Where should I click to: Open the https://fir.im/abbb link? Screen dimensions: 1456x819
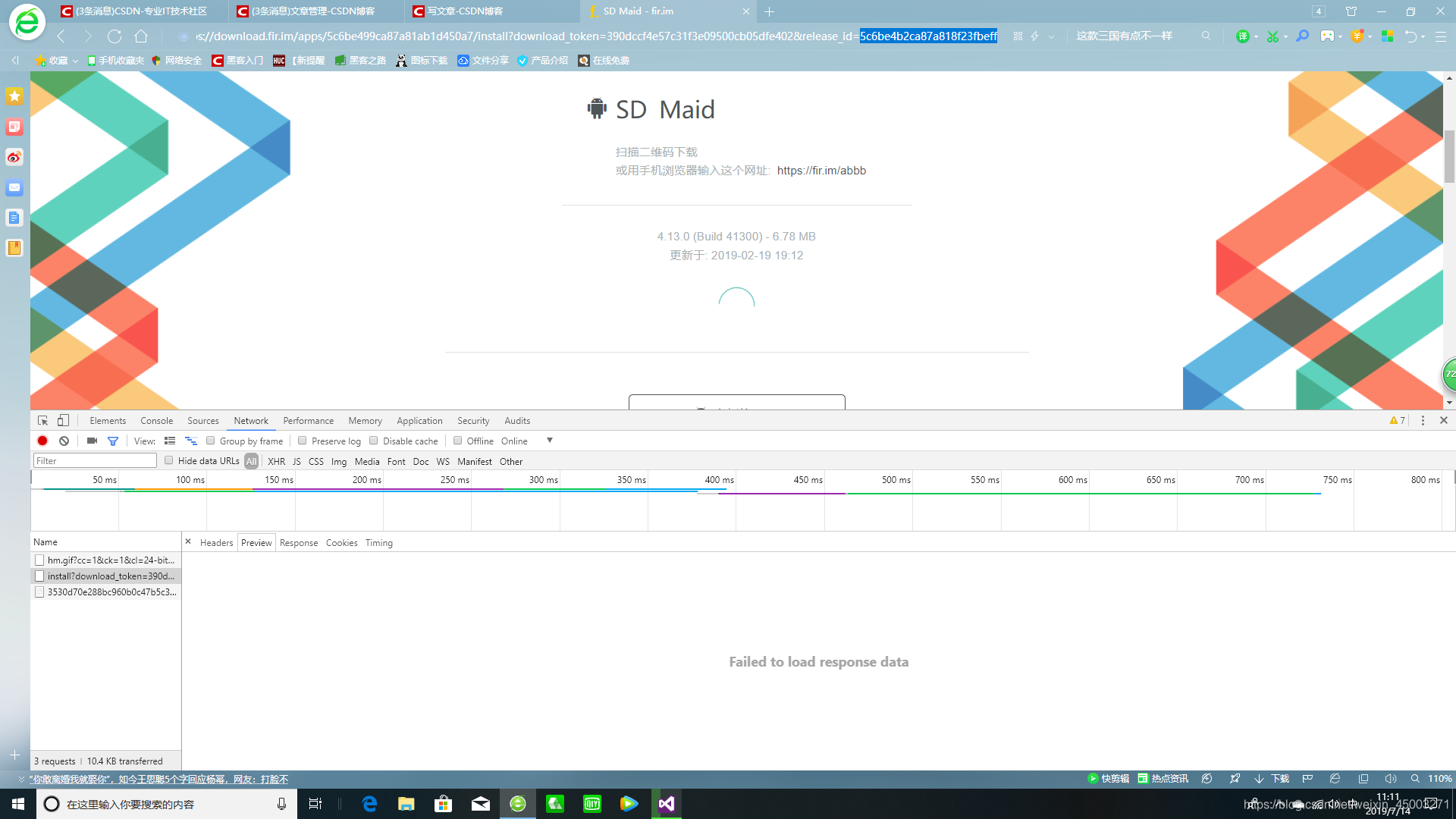click(x=821, y=171)
